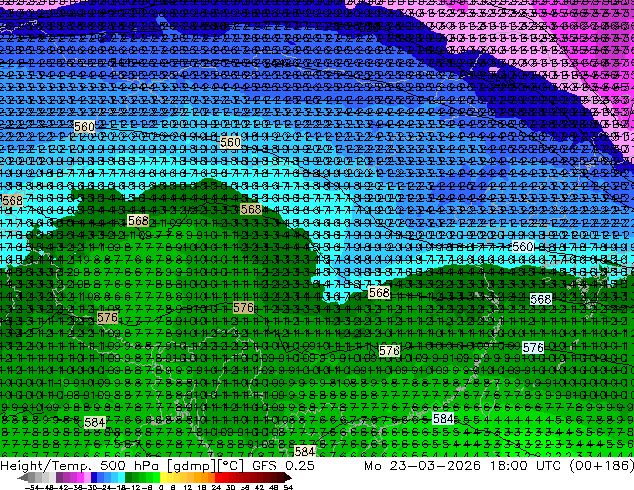Click the white-boxed 560 contour label

[523, 246]
